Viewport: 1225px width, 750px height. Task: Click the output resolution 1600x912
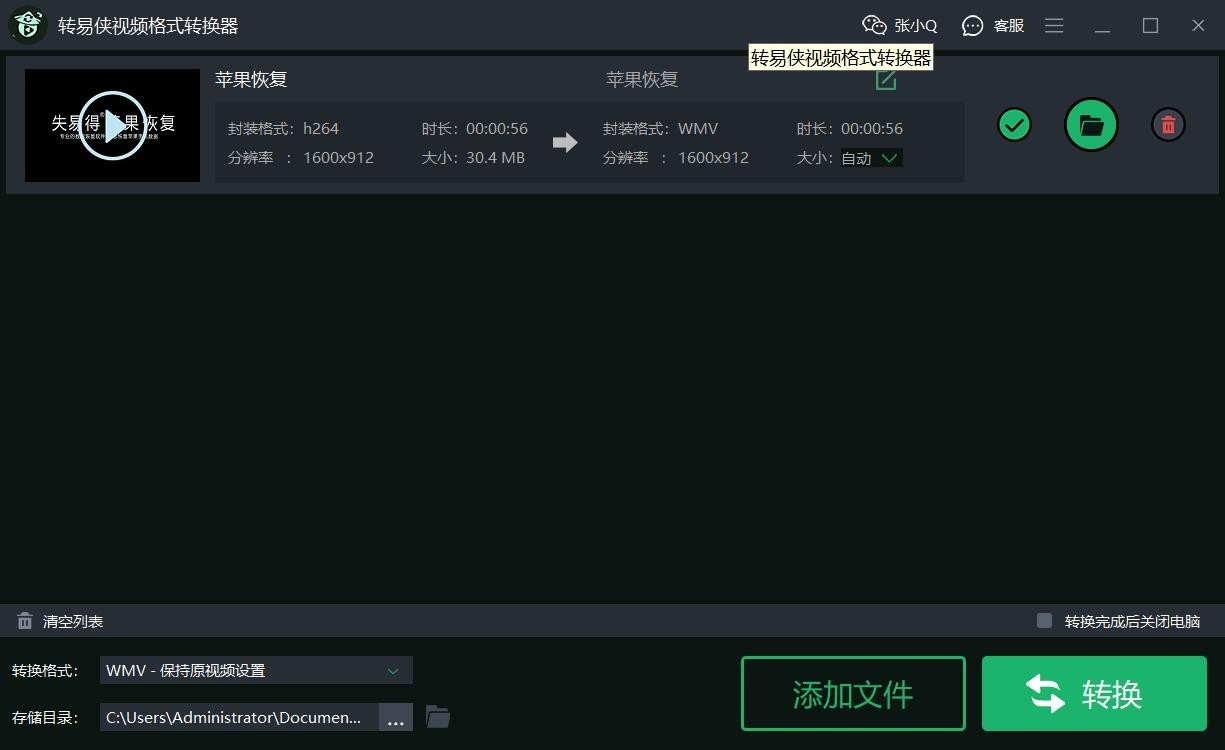pyautogui.click(x=713, y=158)
